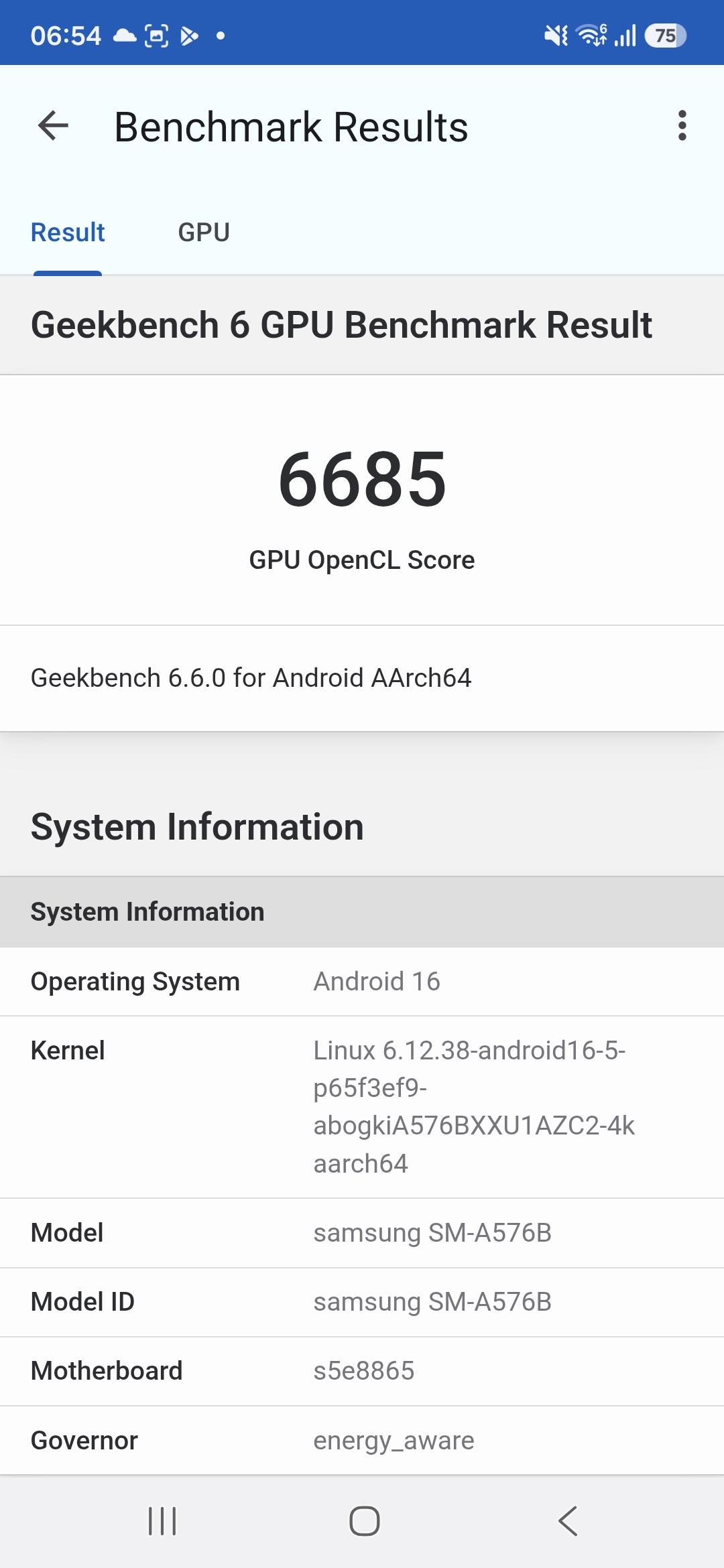This screenshot has width=724, height=1568.
Task: Tap the navigation bar back chevron
Action: click(568, 1521)
